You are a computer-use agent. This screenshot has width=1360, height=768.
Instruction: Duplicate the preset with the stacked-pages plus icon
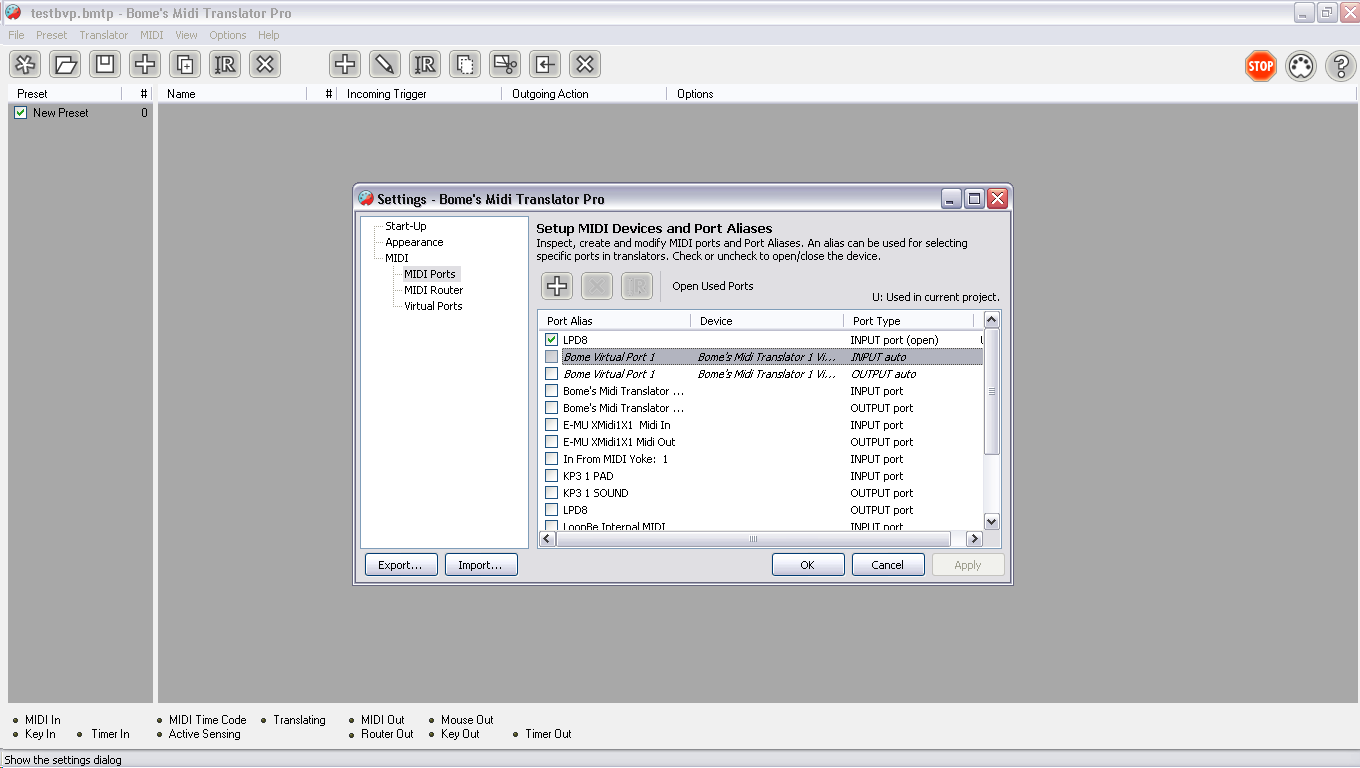tap(185, 65)
